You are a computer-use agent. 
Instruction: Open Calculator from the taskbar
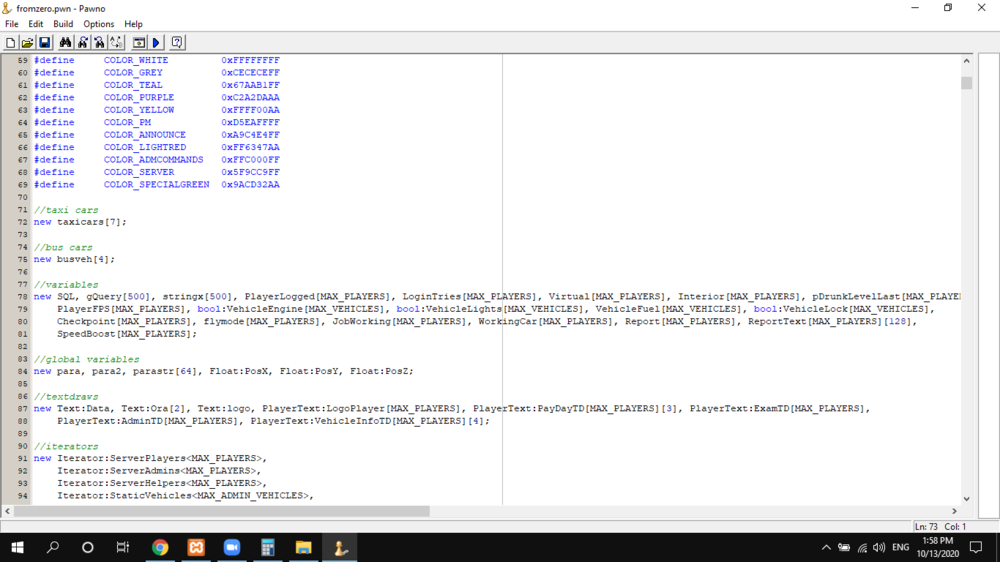267,547
